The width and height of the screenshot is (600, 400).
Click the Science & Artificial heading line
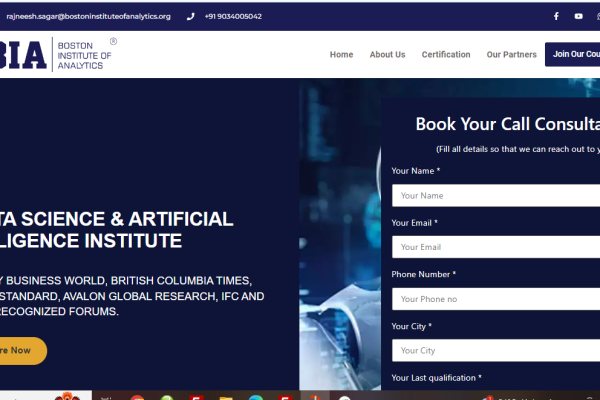click(x=116, y=219)
